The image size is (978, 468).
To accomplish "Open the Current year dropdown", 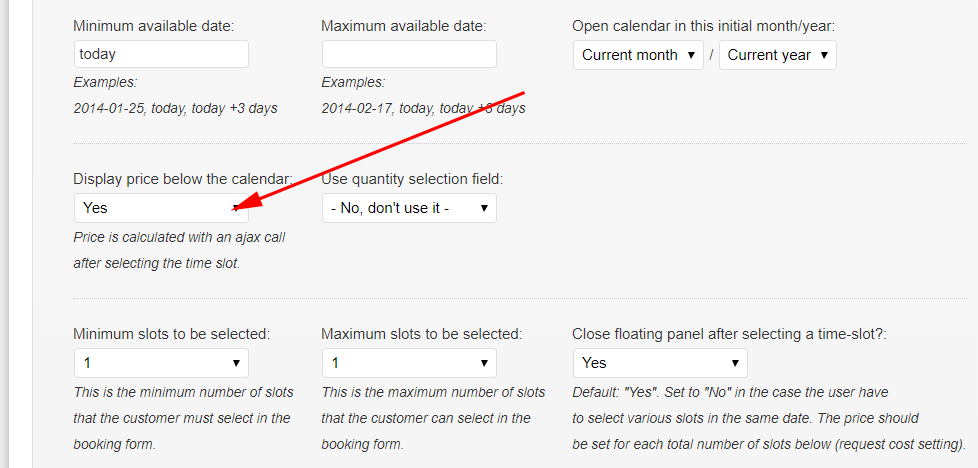I will pos(777,55).
